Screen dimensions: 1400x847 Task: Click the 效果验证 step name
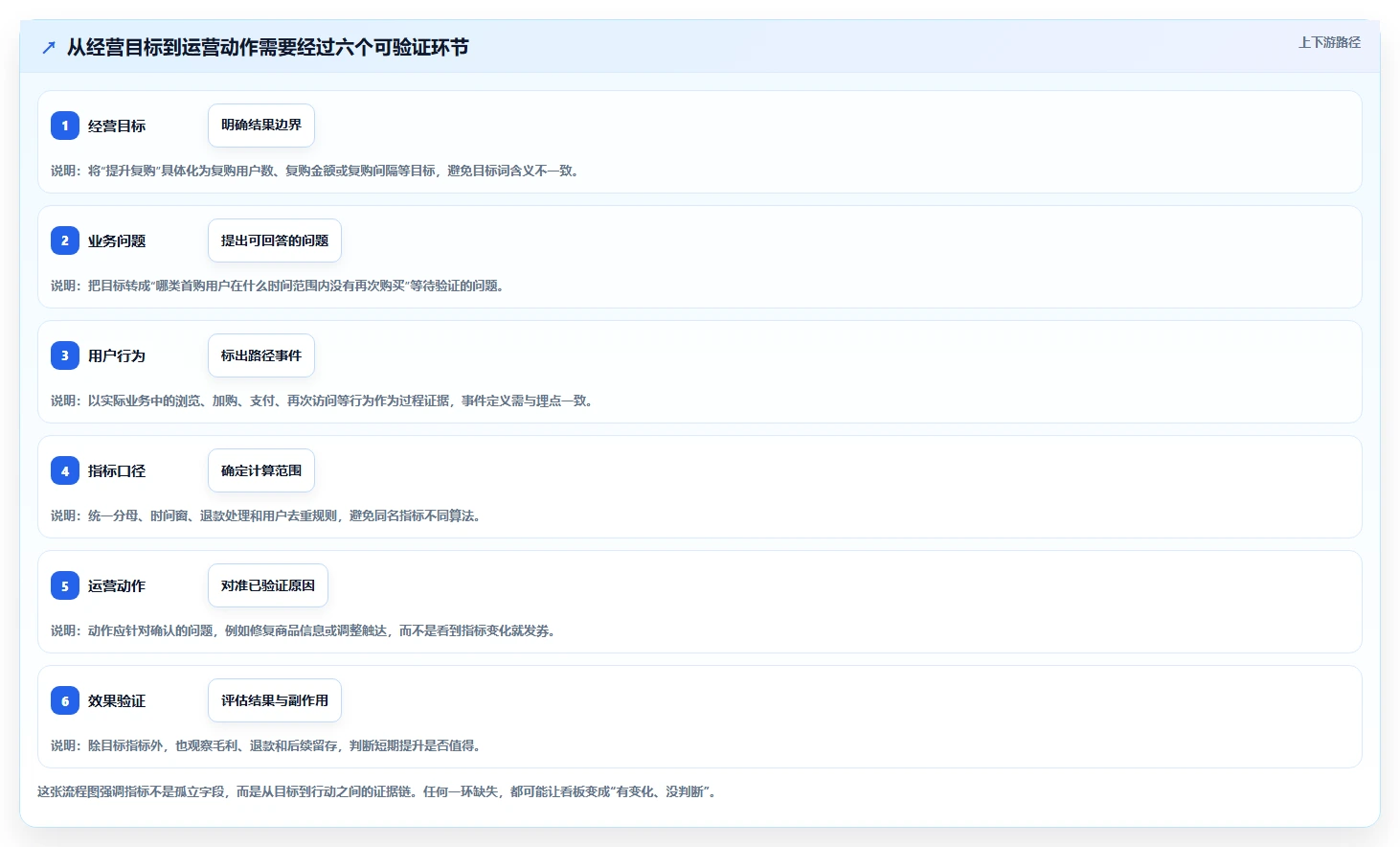coord(117,700)
